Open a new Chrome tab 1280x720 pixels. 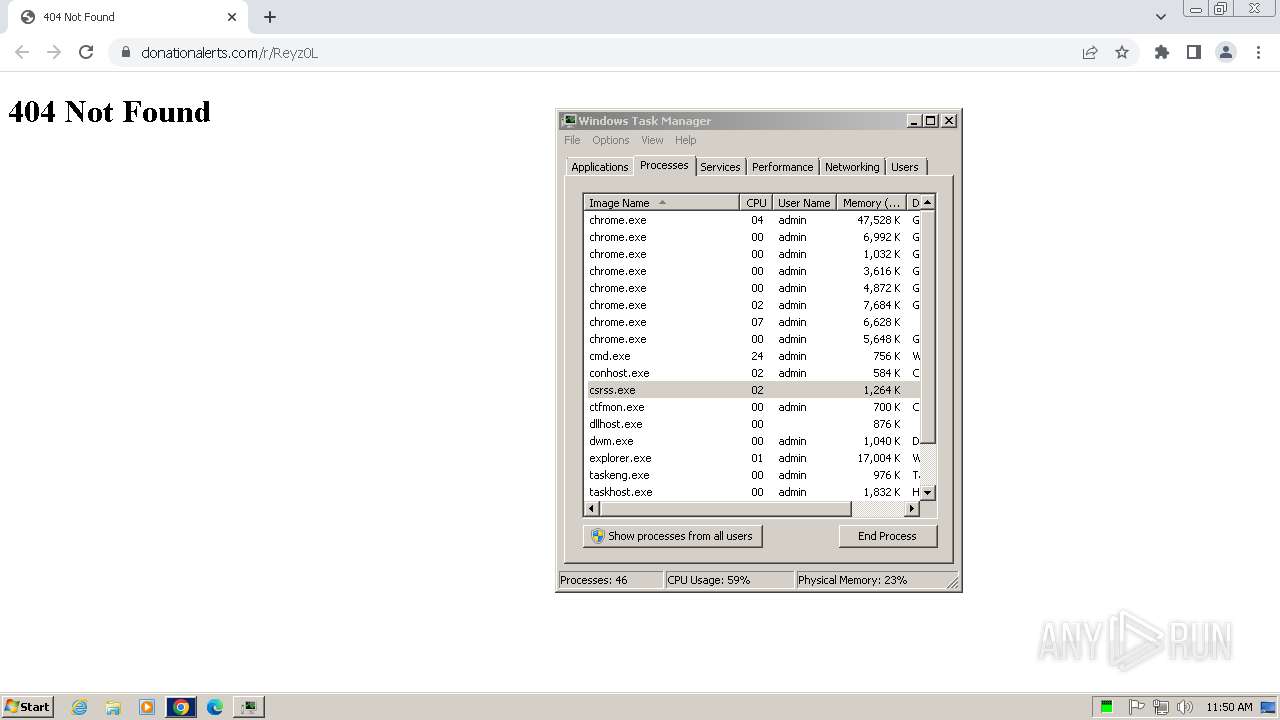(x=270, y=17)
